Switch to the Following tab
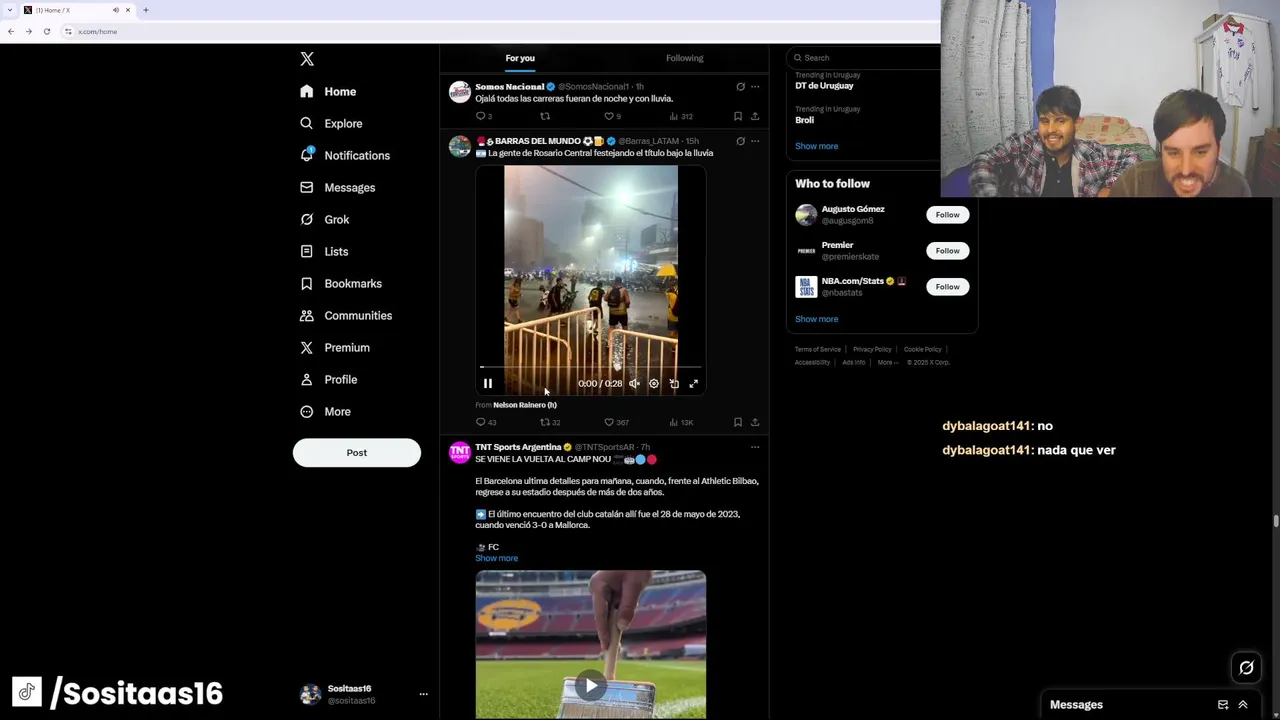The image size is (1280, 720). click(x=685, y=58)
